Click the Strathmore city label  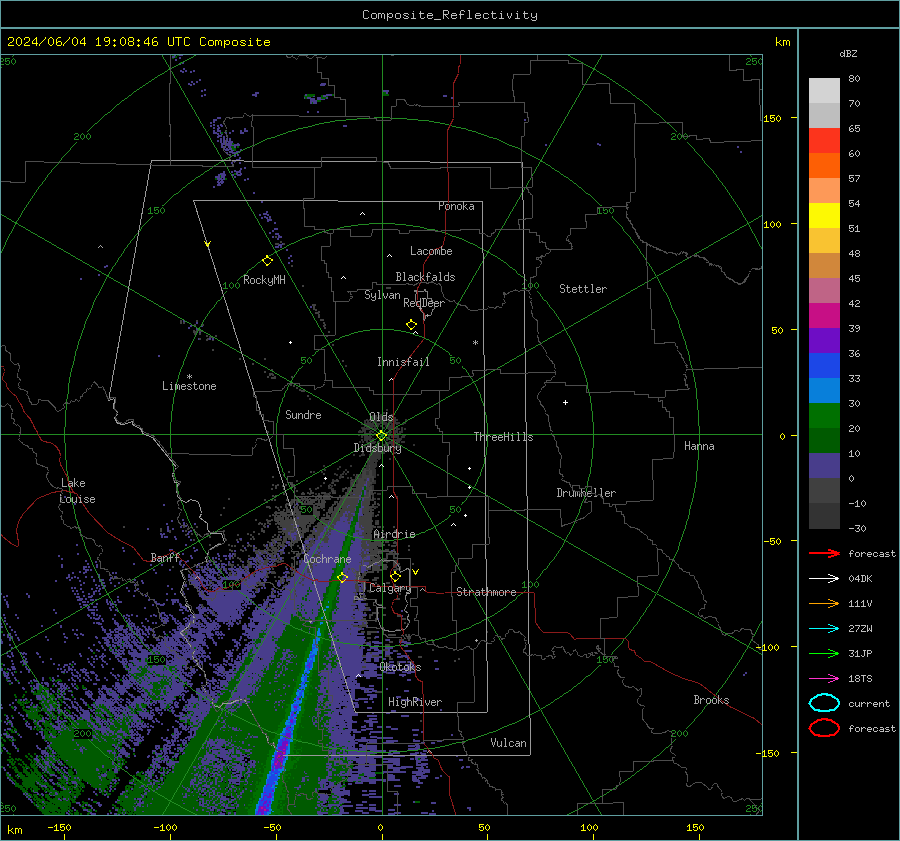pos(486,592)
